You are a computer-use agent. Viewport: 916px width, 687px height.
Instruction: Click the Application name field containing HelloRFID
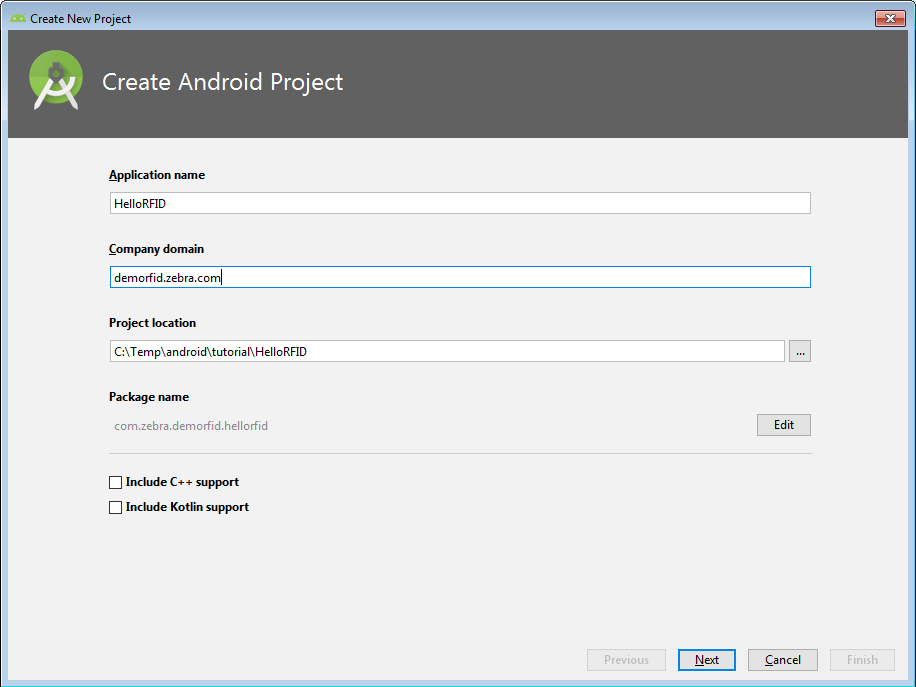459,203
